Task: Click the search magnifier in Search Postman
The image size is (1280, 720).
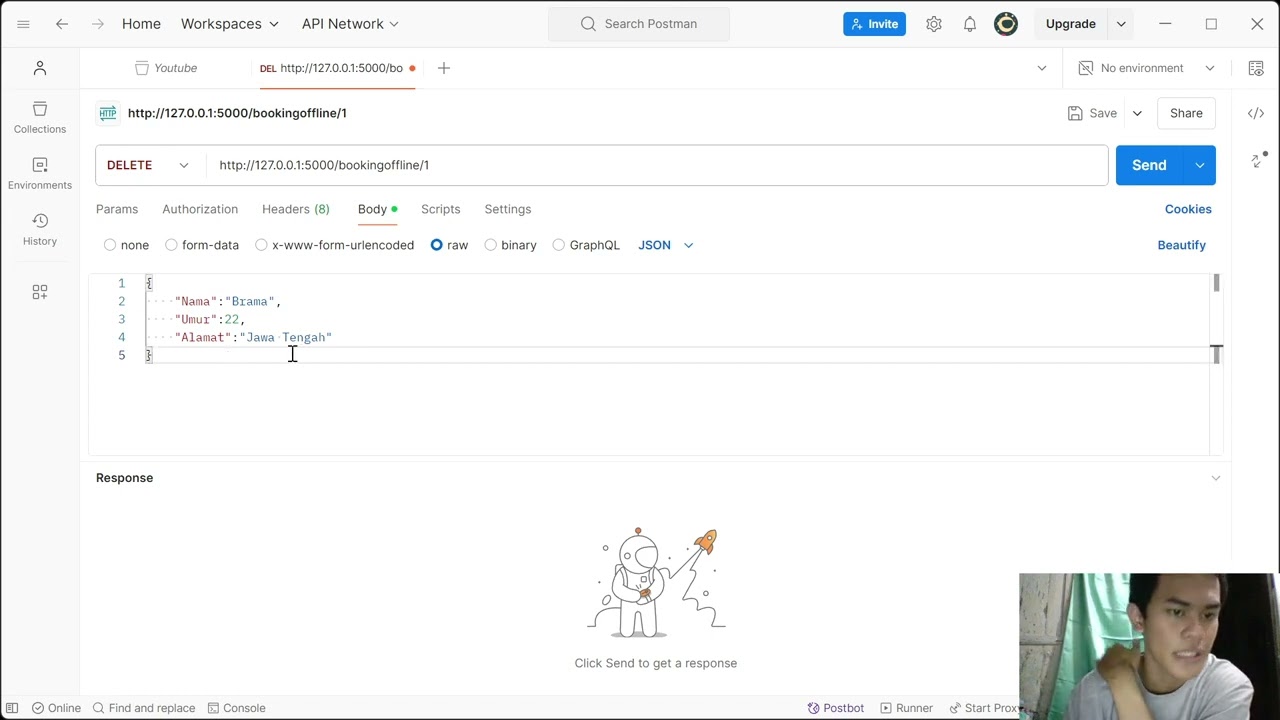Action: coord(588,24)
